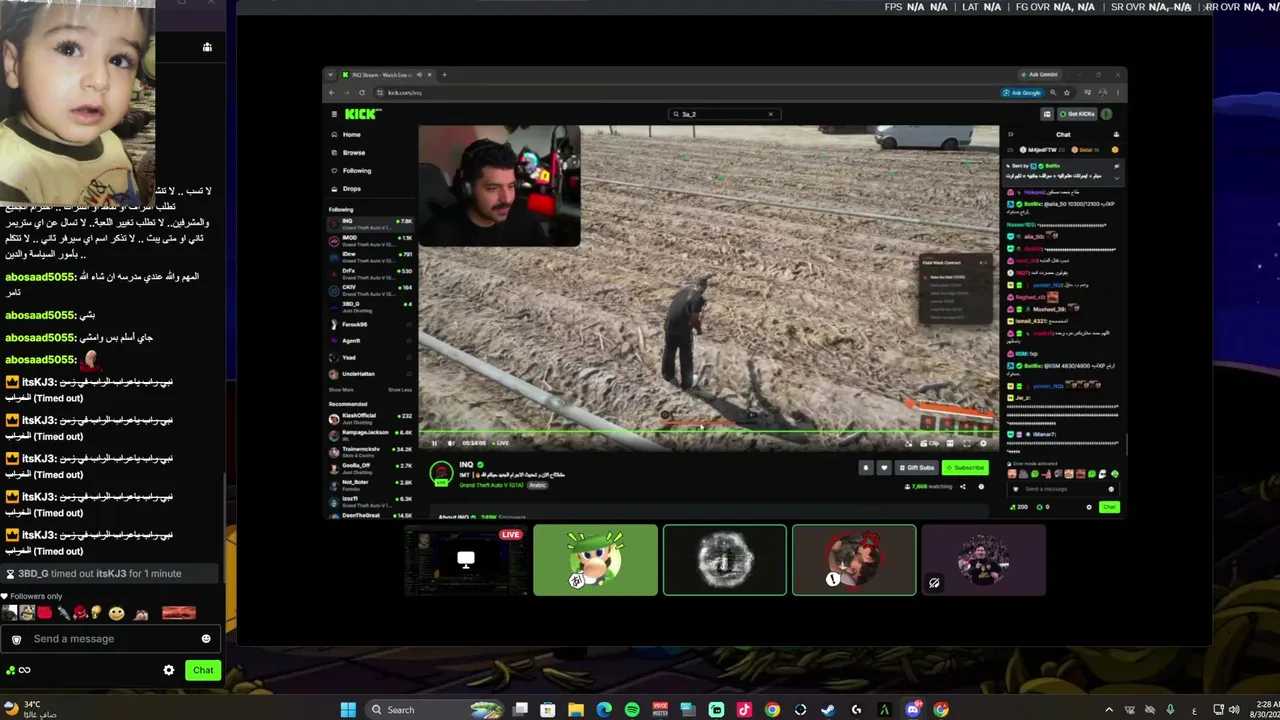Image resolution: width=1280 pixels, height=720 pixels.
Task: Open KlashOfficial in Recommended channels
Action: click(x=370, y=417)
